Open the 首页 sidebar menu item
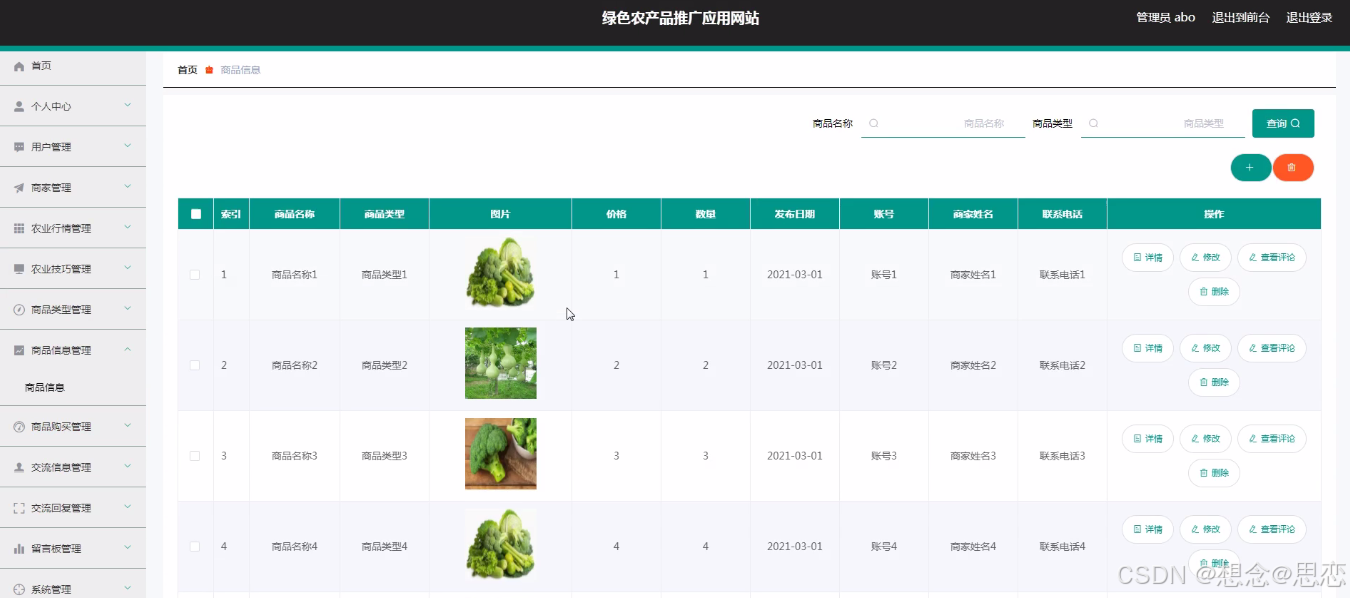The width and height of the screenshot is (1350, 598). tap(73, 66)
